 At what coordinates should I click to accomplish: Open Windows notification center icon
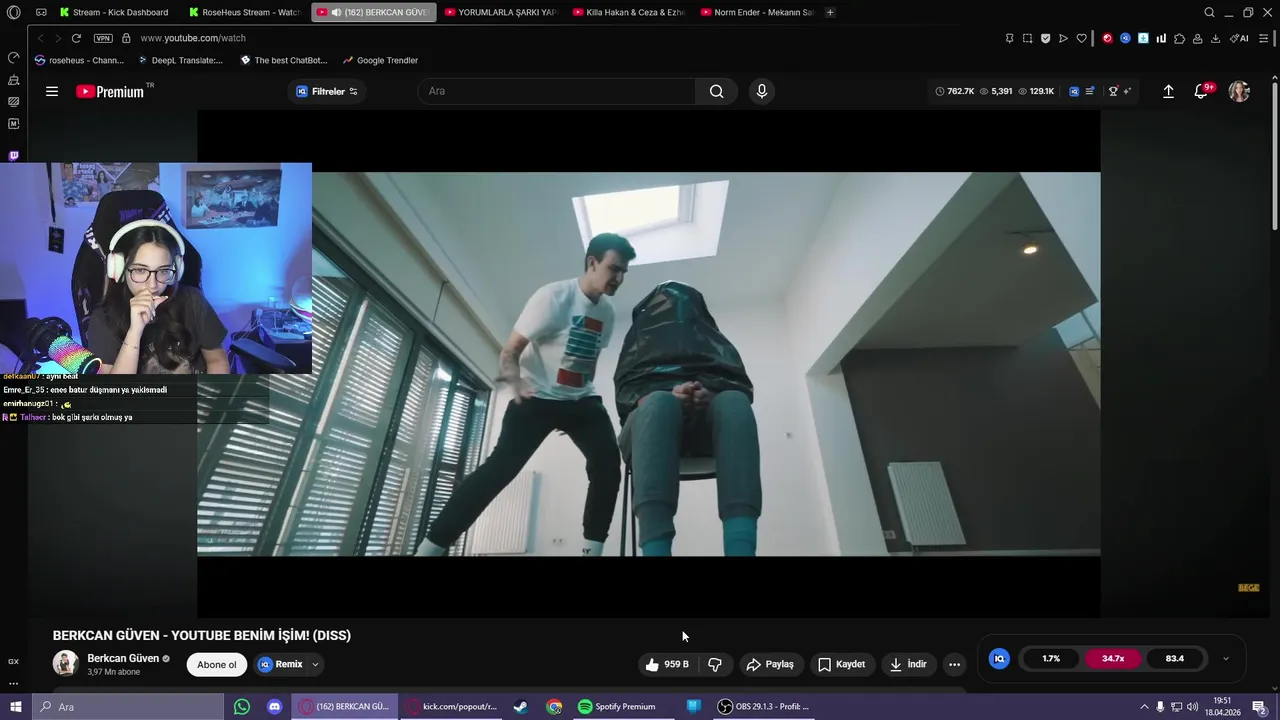coord(1259,707)
